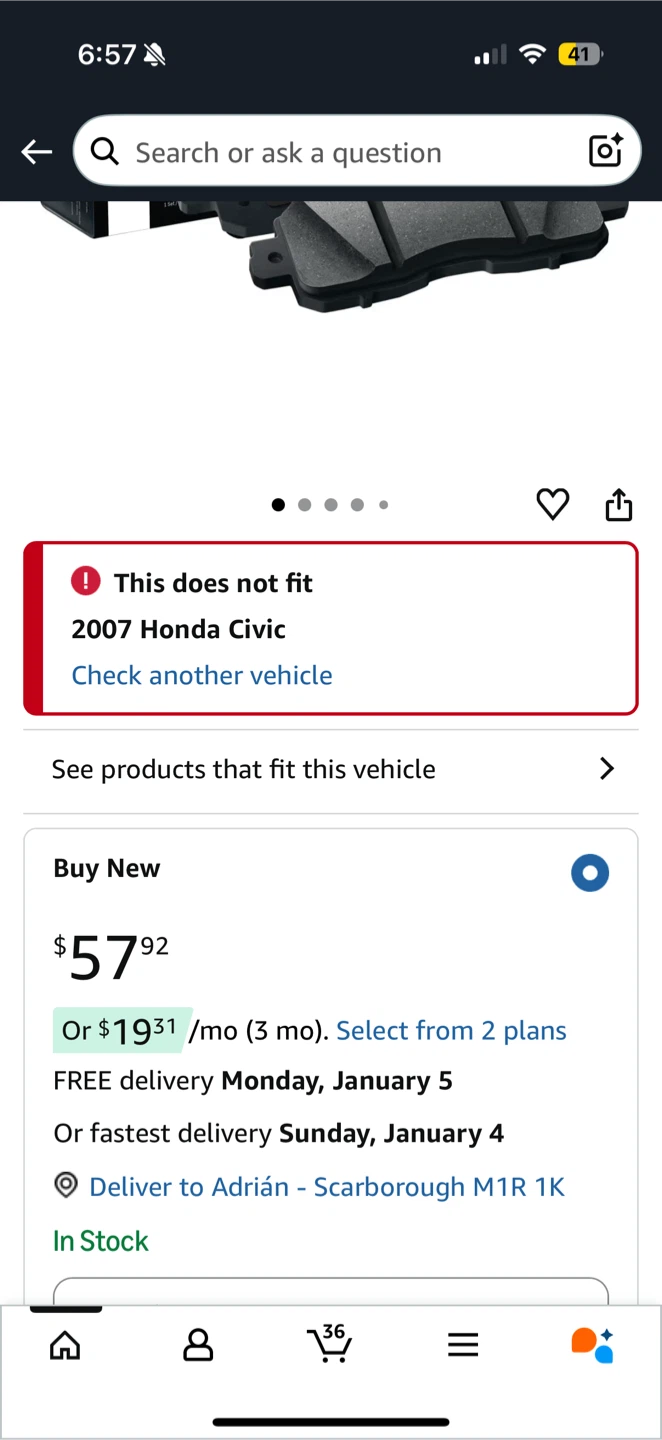Screen dimensions: 662x1440
Task: Tap the back arrow
Action: tap(37, 152)
